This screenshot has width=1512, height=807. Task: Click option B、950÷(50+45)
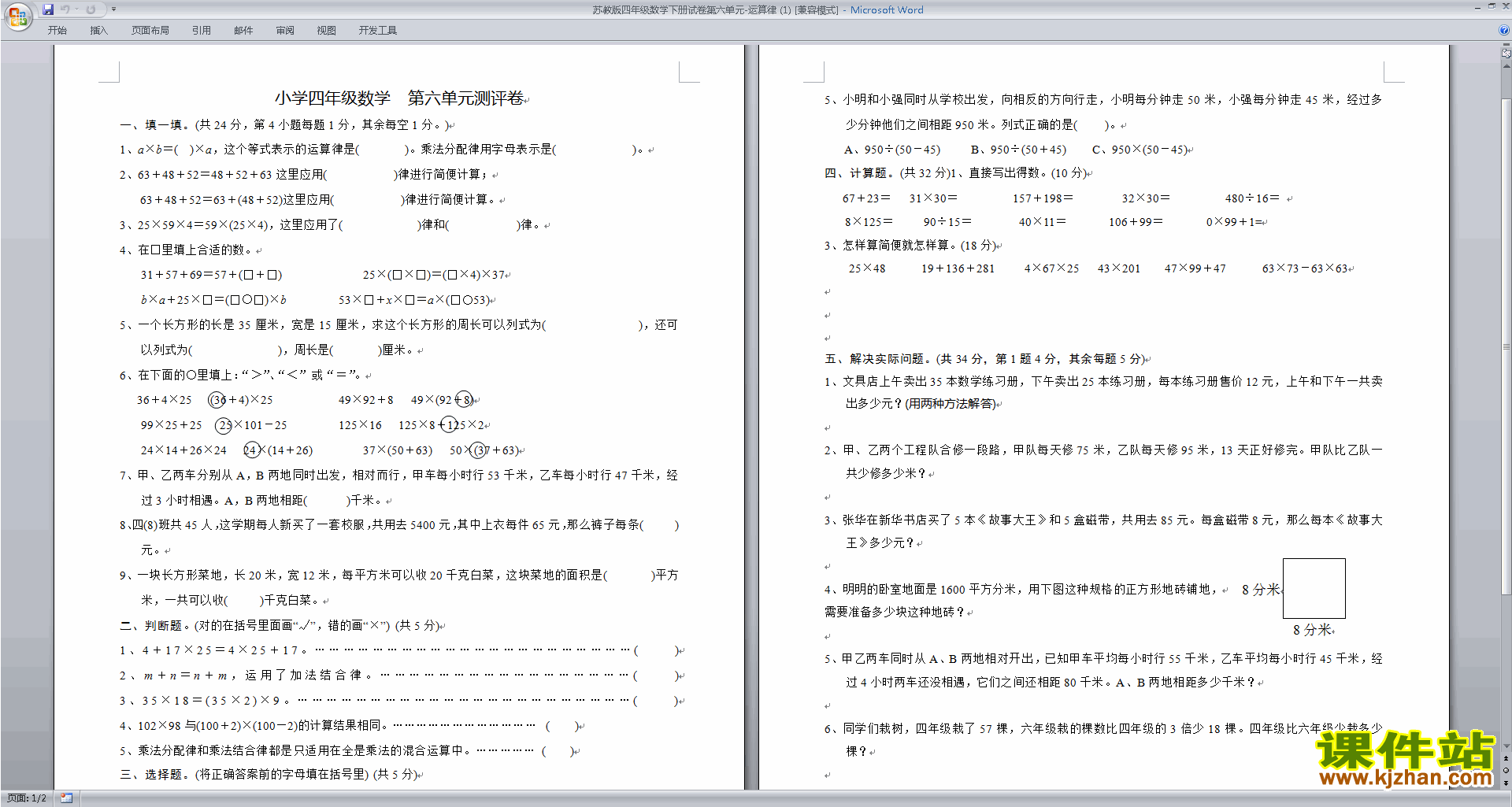[x=1018, y=150]
